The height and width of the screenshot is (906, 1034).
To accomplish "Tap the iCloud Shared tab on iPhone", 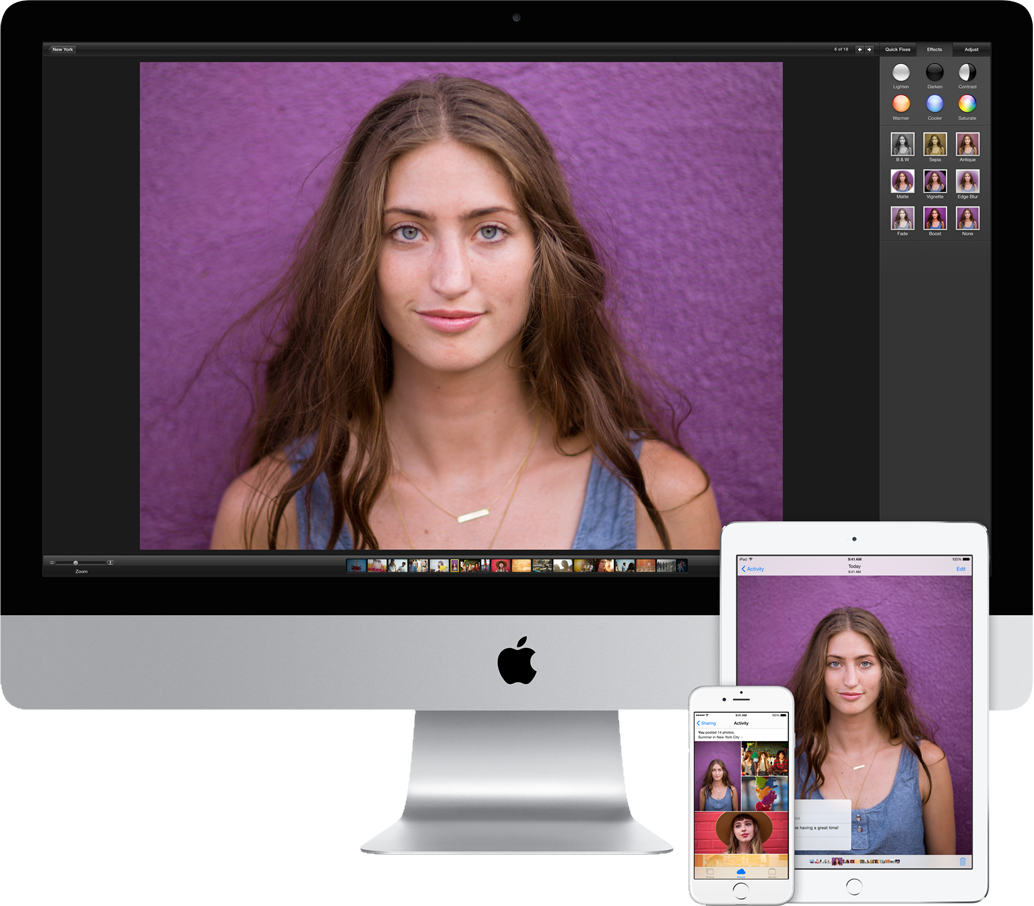I will pos(741,873).
